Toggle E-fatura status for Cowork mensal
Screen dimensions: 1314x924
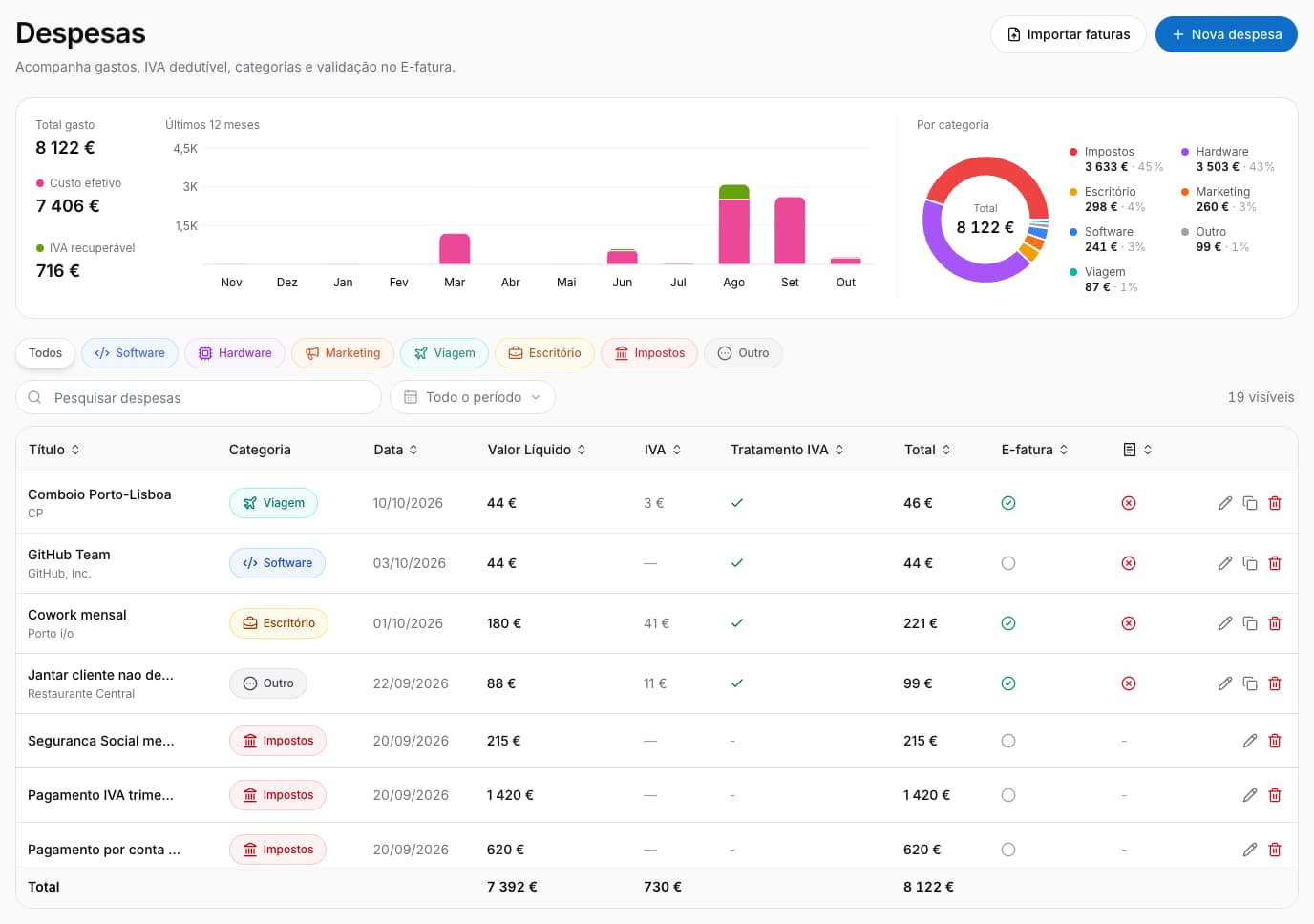tap(1008, 623)
